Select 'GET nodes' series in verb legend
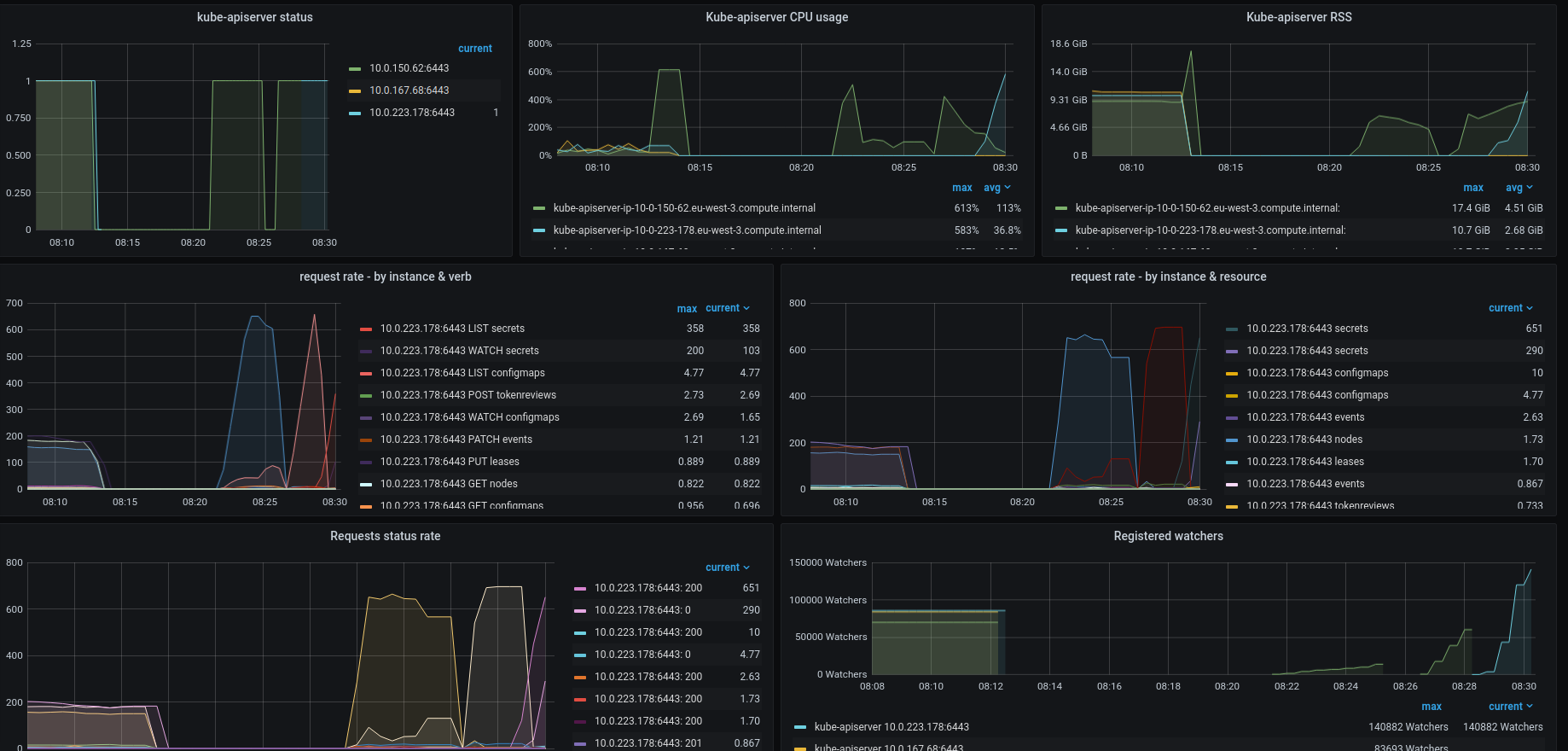Viewport: 1568px width, 751px height. pyautogui.click(x=449, y=484)
